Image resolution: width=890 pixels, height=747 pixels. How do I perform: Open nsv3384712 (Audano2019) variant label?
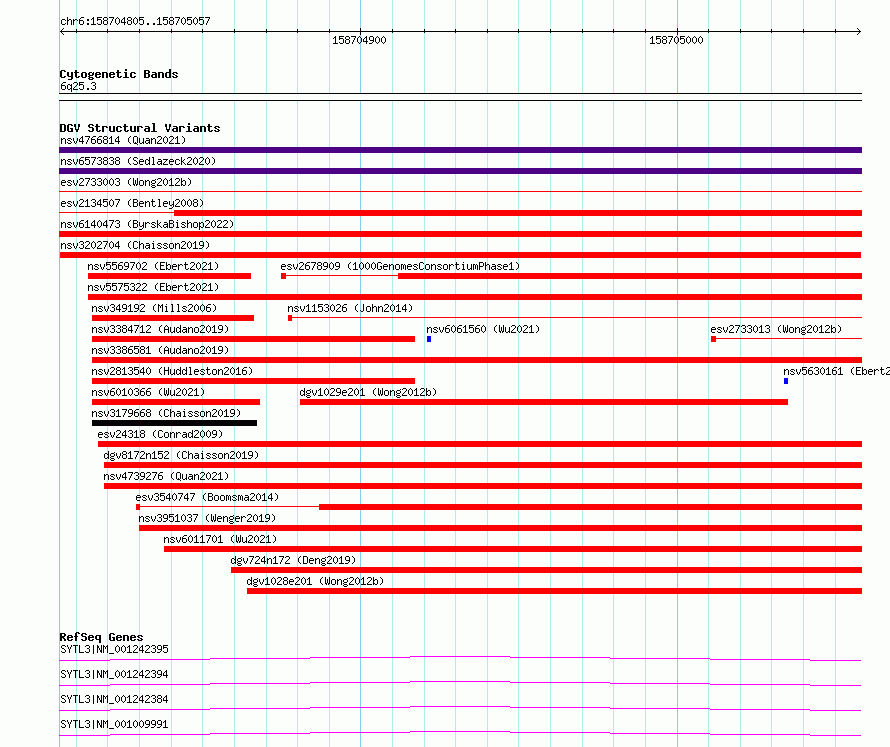coord(160,329)
